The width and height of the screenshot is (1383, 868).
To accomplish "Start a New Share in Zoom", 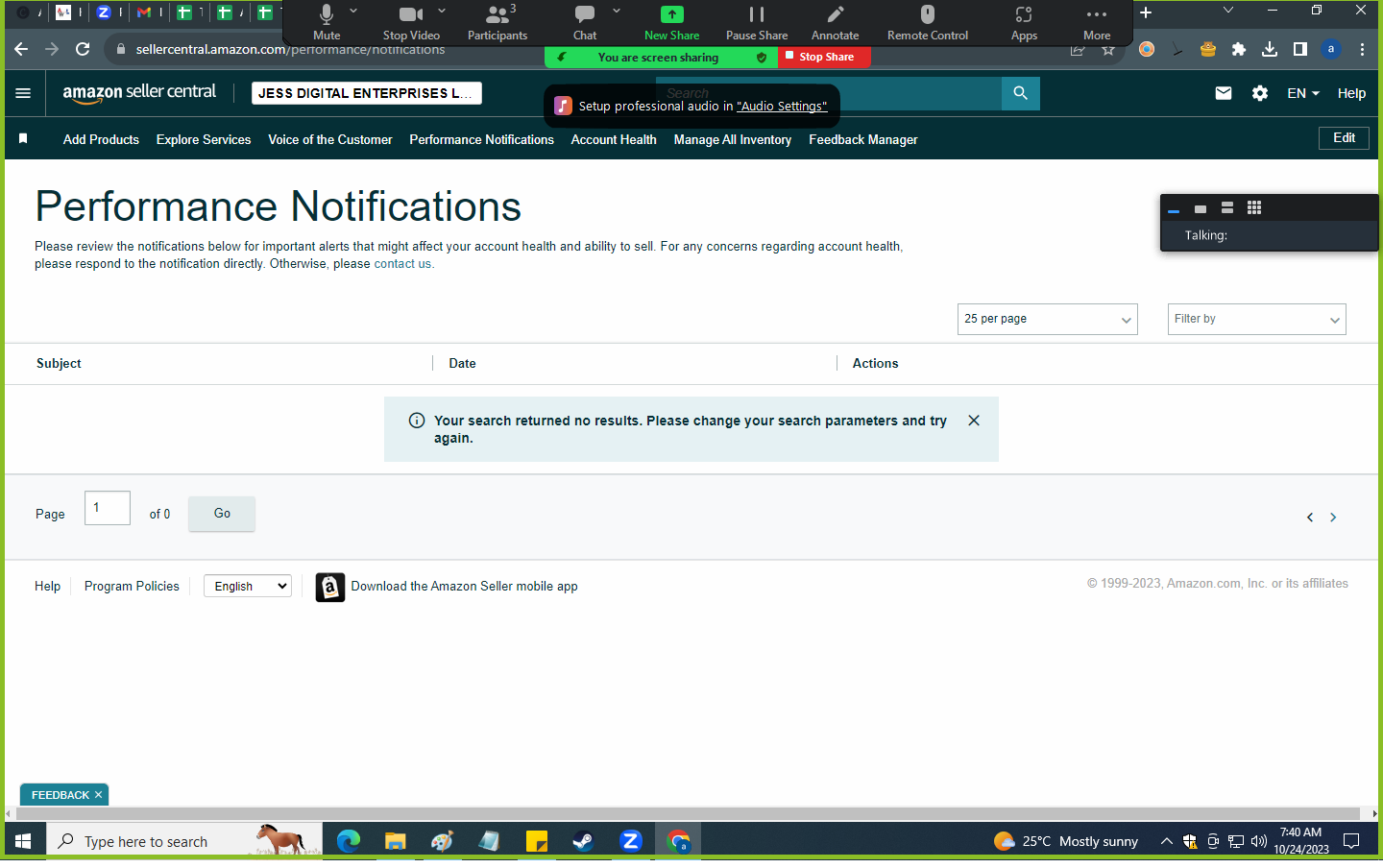I will click(672, 22).
